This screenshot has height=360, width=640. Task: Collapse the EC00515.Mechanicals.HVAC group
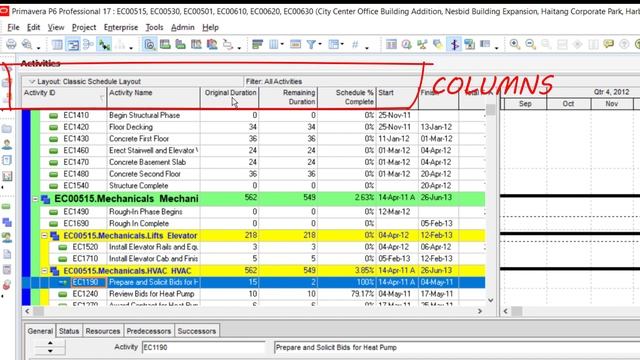pos(44,271)
